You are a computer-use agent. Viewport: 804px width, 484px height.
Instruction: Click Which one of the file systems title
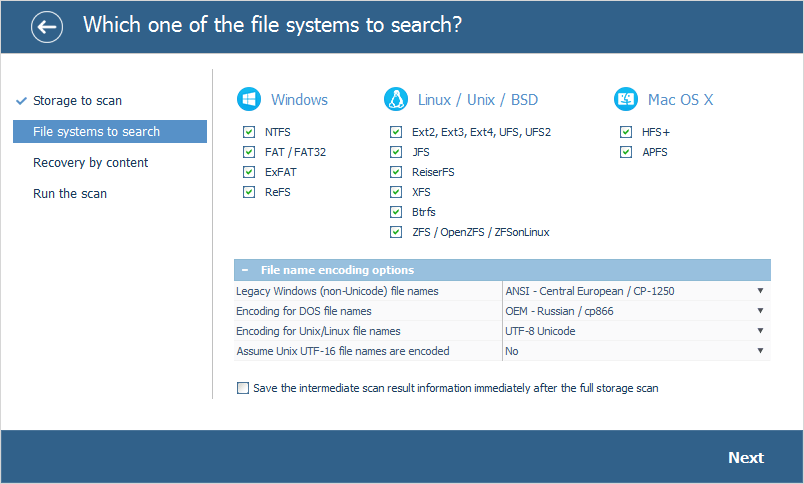[272, 25]
